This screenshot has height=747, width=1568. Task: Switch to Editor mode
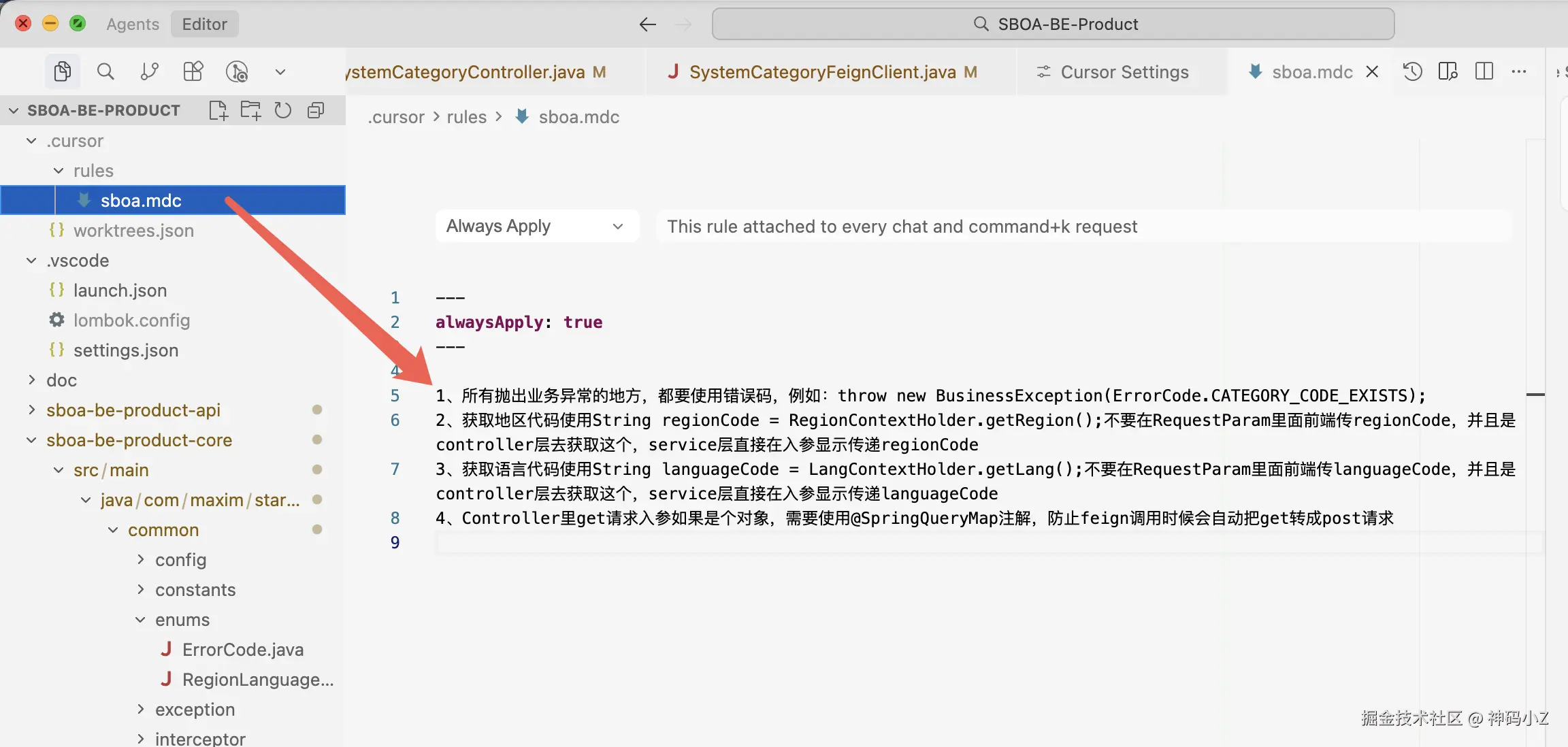204,24
